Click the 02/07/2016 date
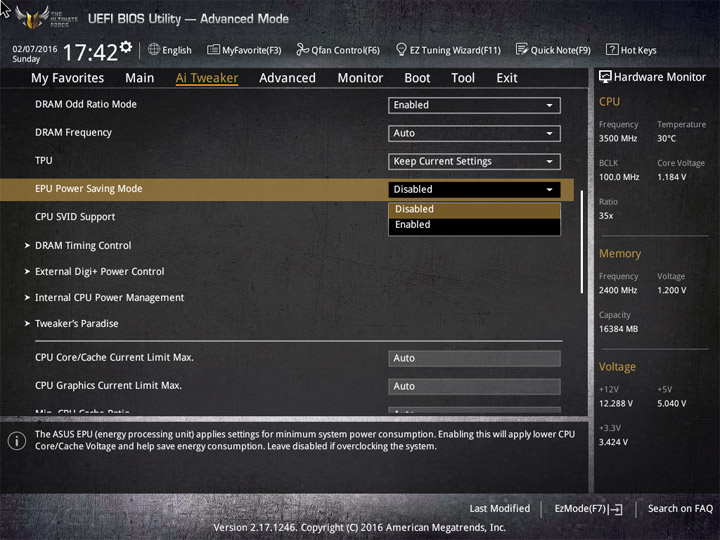This screenshot has width=720, height=540. point(34,49)
